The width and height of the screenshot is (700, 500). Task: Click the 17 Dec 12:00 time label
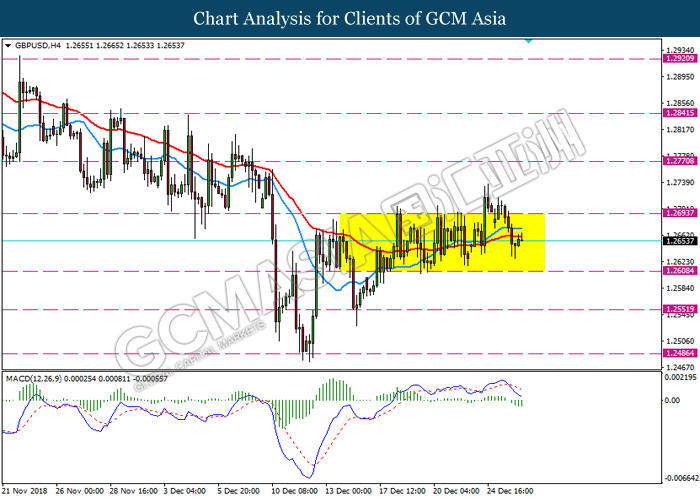403,491
